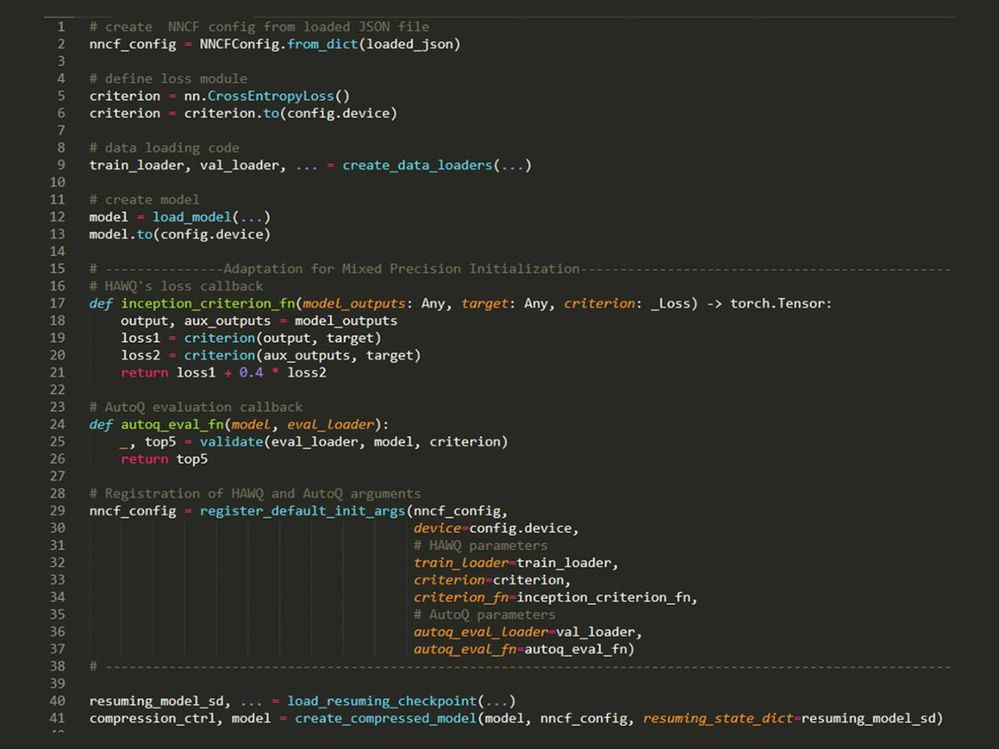The width and height of the screenshot is (999, 749).
Task: Click the 'return top5' statement
Action: [164, 459]
